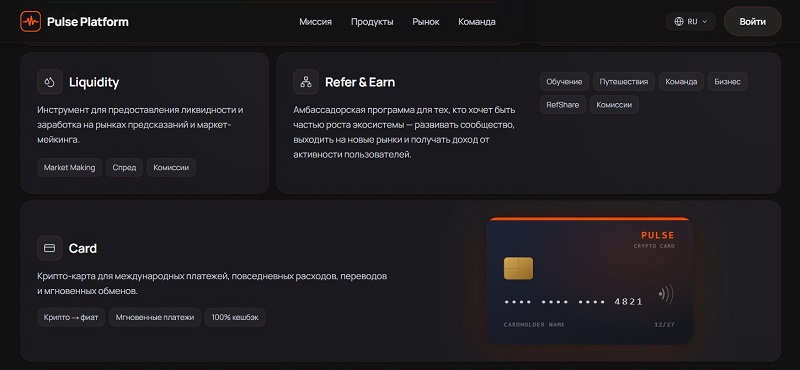Viewport: 800px width, 370px height.
Task: Select the Команда tag in Refer & Earn
Action: point(681,82)
